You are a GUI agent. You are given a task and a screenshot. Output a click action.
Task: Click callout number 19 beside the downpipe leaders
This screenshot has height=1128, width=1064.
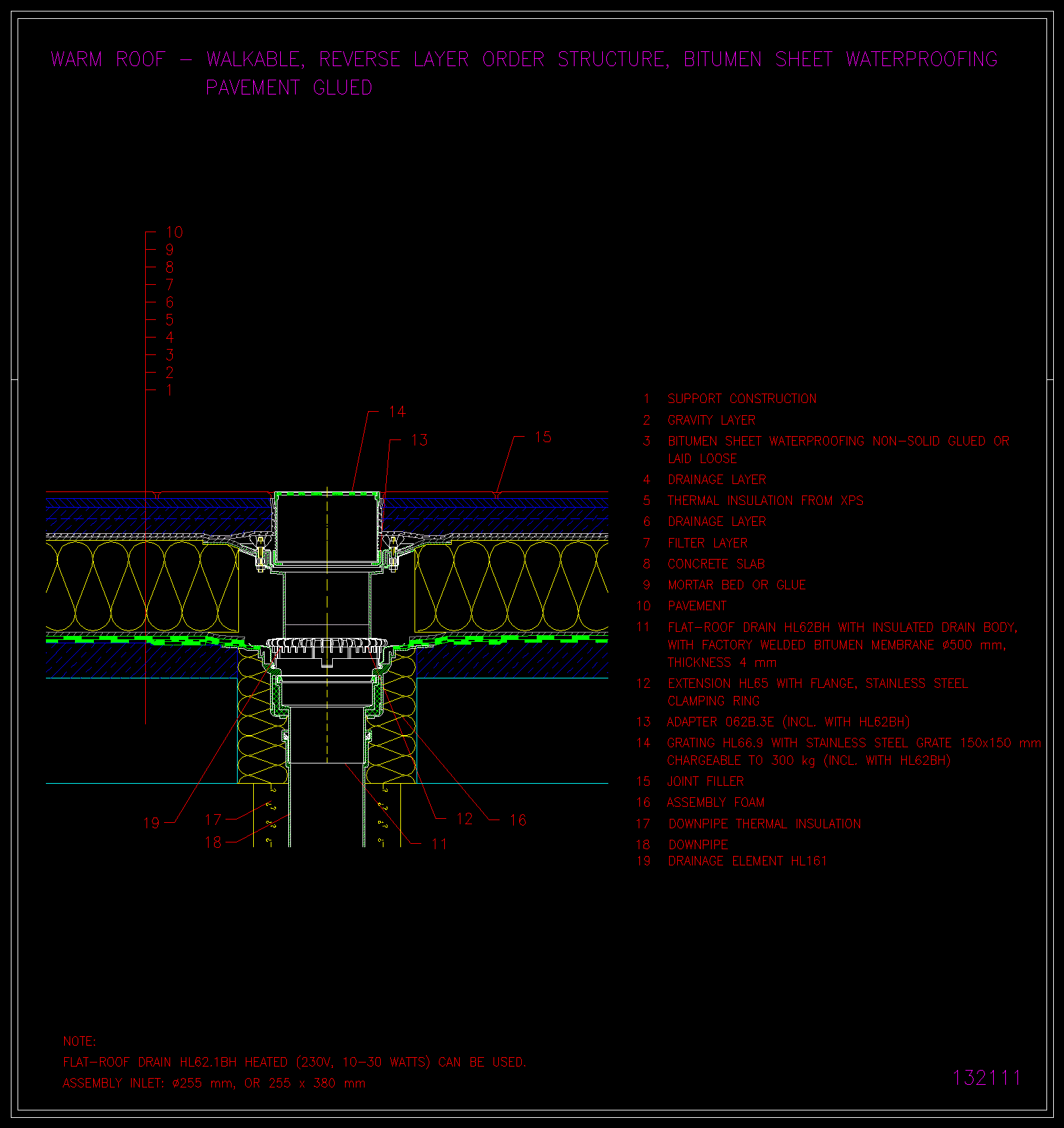tap(152, 823)
